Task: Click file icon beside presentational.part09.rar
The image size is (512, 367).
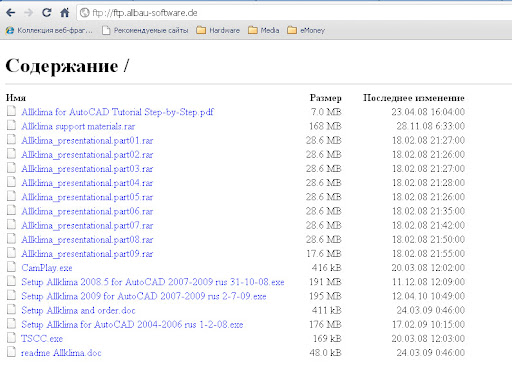Action: (x=11, y=253)
